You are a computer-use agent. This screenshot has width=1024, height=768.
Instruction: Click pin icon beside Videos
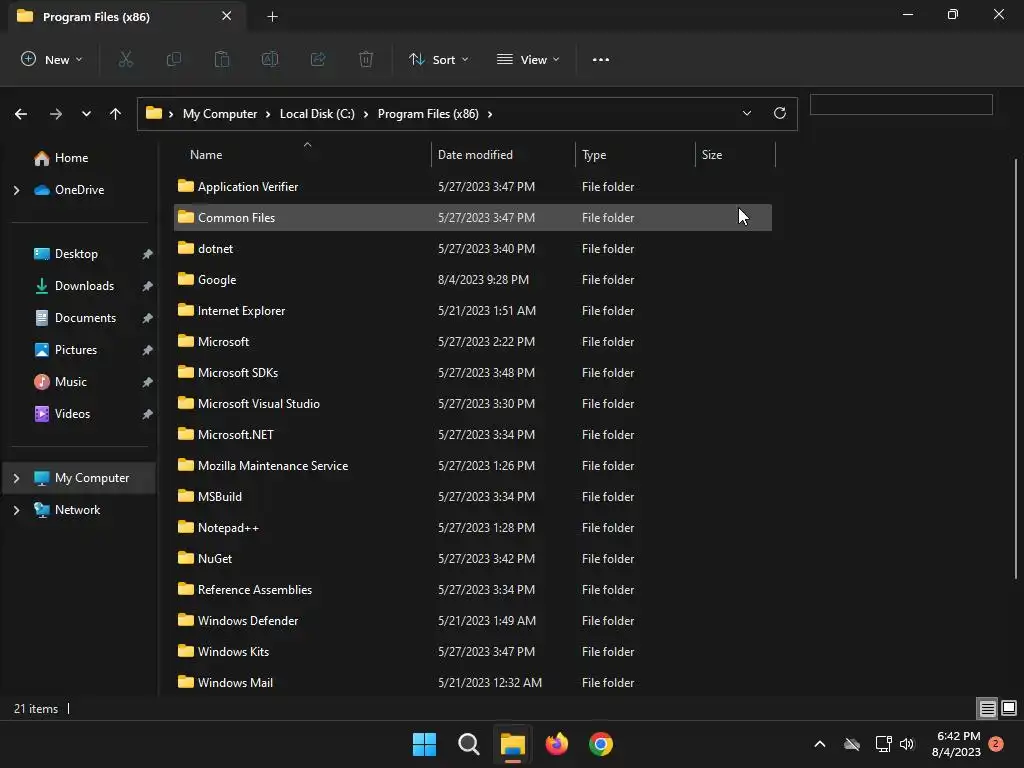click(x=148, y=414)
